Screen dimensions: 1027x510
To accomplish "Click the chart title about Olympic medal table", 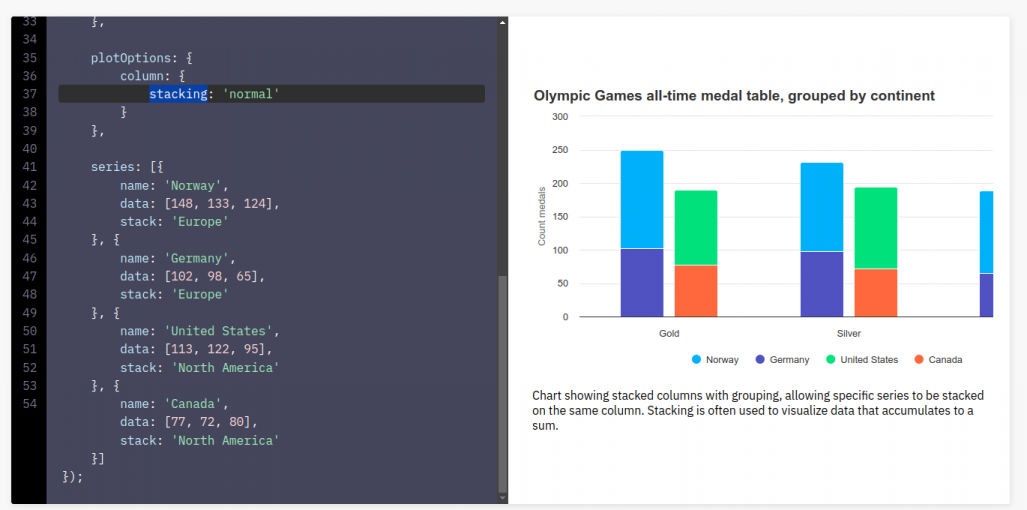I will tap(734, 96).
